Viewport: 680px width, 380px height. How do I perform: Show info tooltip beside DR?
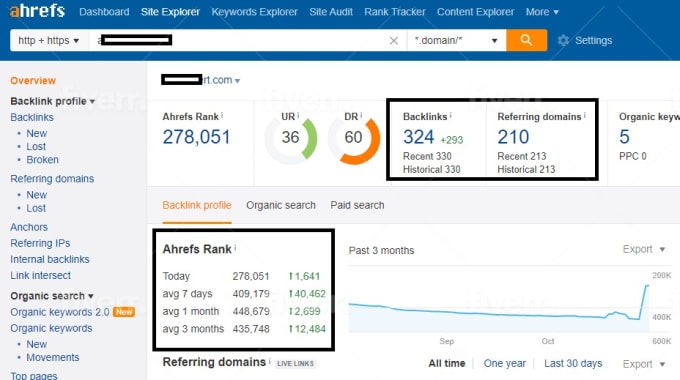click(361, 115)
